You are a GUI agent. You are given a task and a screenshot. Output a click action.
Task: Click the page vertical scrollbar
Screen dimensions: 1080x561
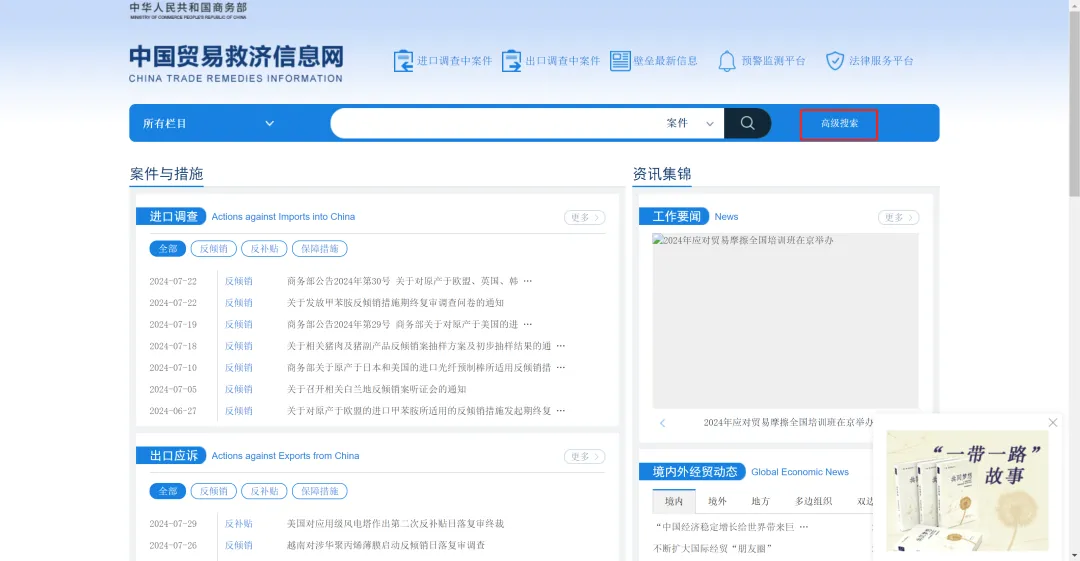tap(1074, 100)
